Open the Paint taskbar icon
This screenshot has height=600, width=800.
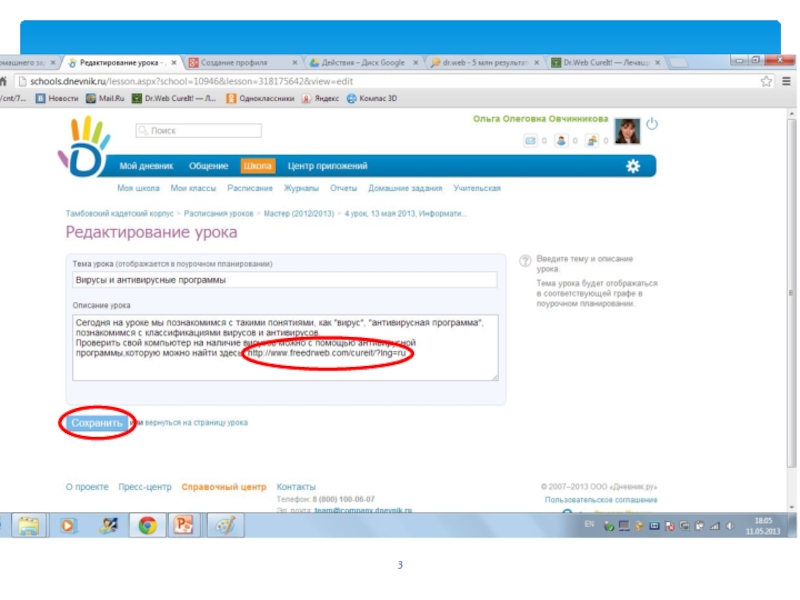coord(225,526)
